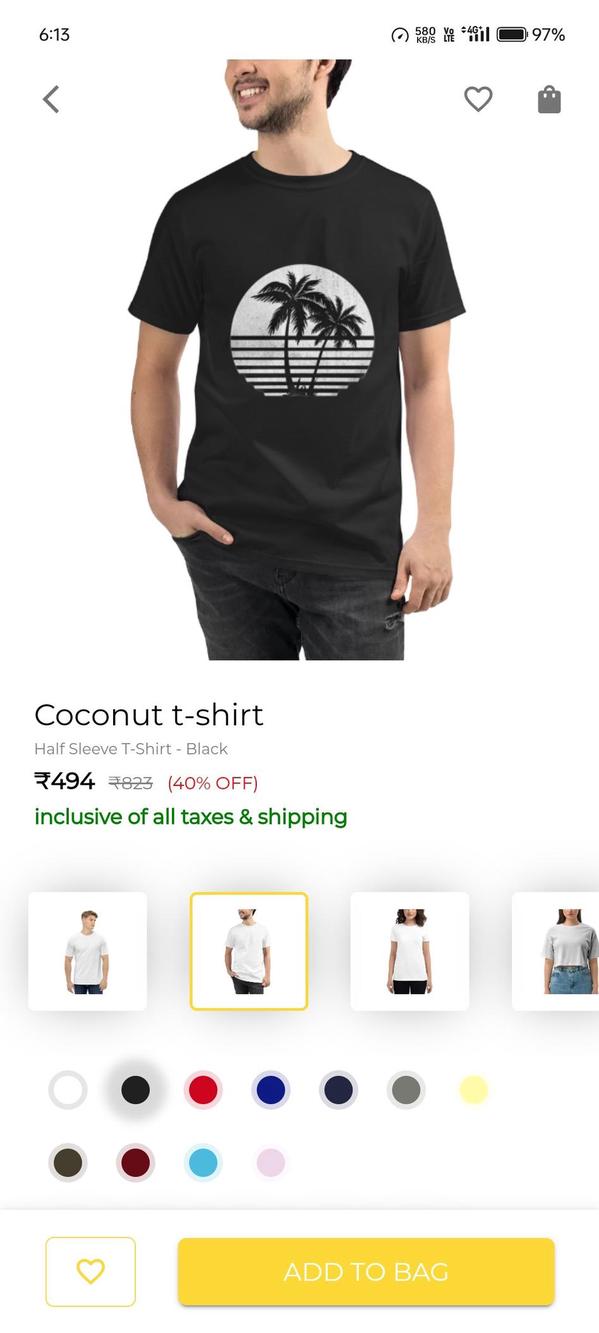Tap the yellow-outlined wishlist heart button
The width and height of the screenshot is (599, 1333).
click(90, 1271)
